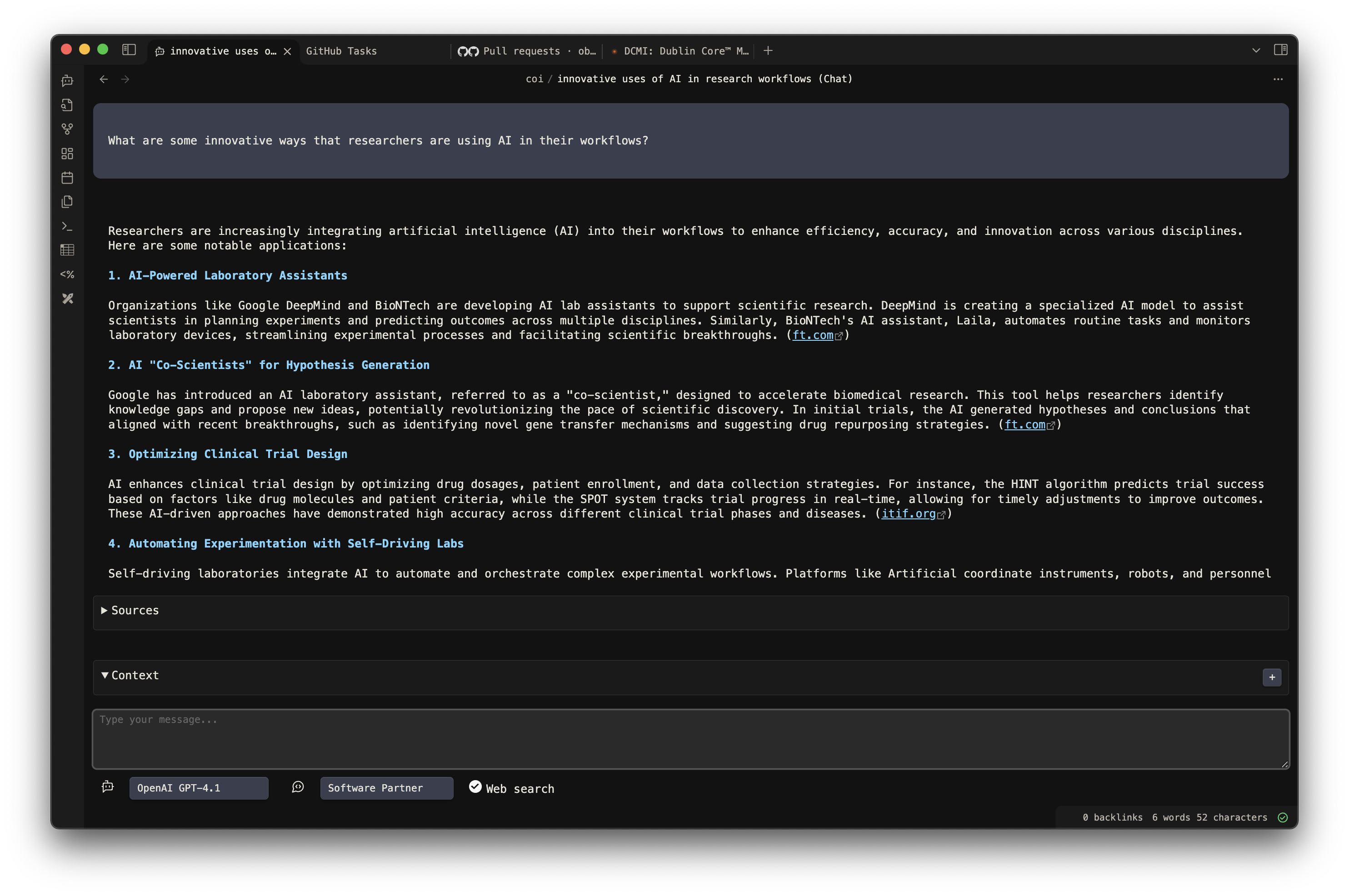Click the crossed tools icon in the ribbon
This screenshot has height=896, width=1349.
(x=67, y=298)
